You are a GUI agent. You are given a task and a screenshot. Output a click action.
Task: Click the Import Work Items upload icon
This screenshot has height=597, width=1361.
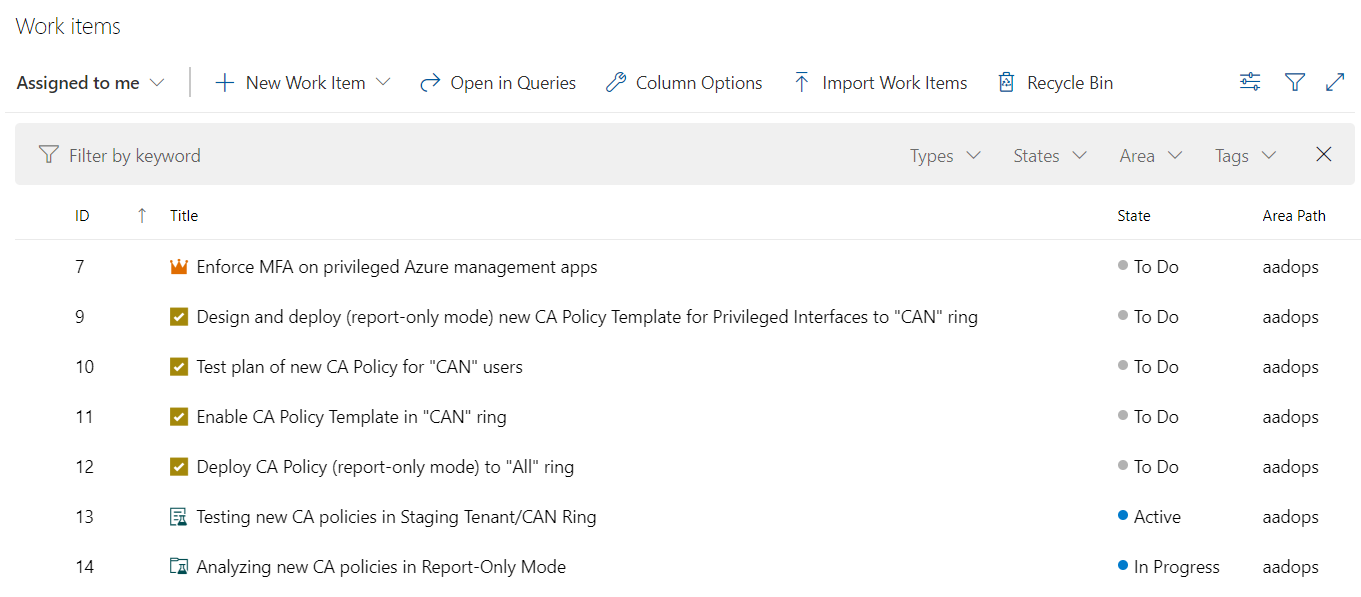click(801, 83)
